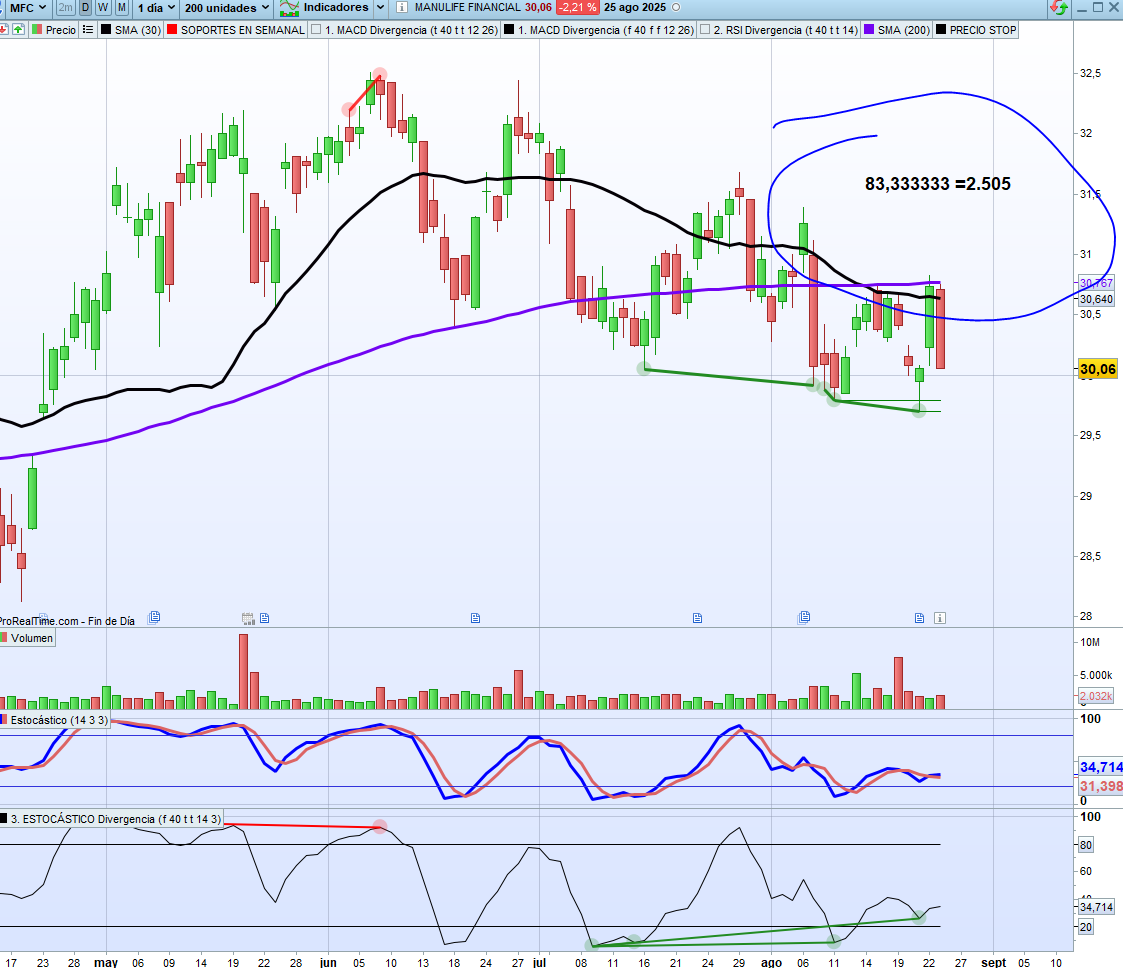Click the ProRealTime.com - Fin de Día text
Screen dimensions: 1123x968
(67, 621)
